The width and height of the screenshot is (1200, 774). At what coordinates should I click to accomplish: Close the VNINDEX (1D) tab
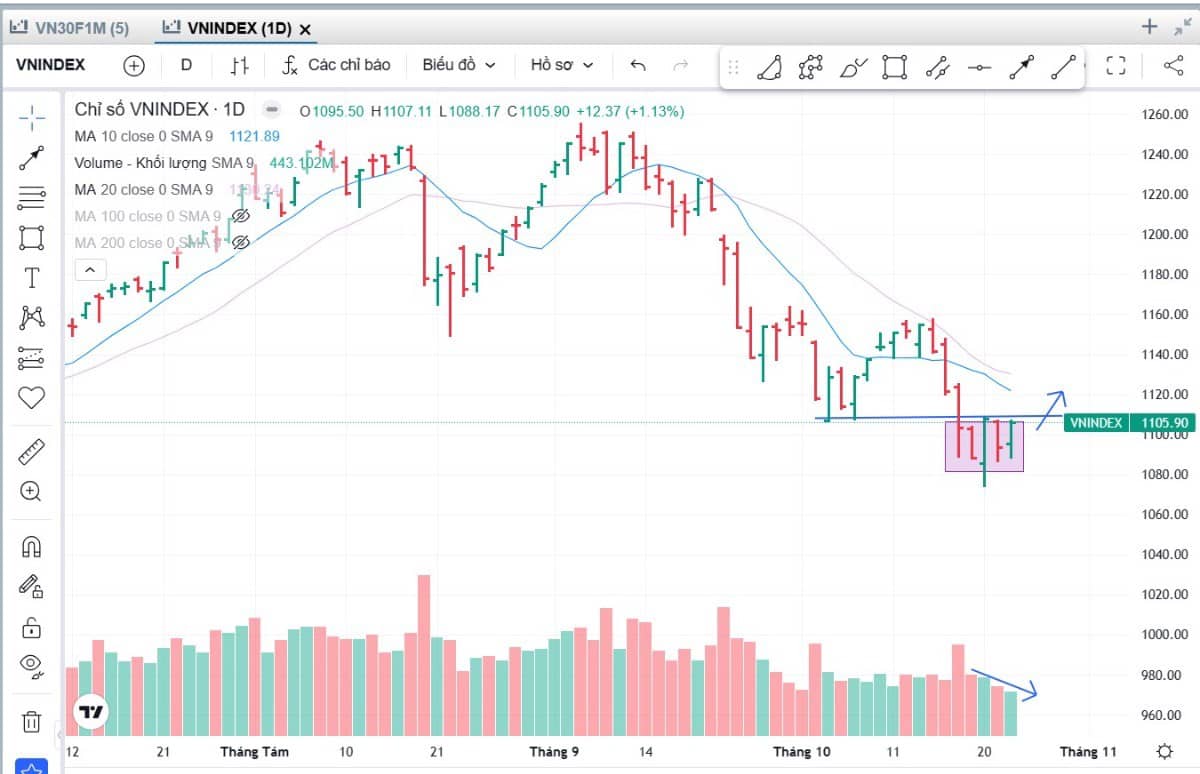tap(305, 30)
